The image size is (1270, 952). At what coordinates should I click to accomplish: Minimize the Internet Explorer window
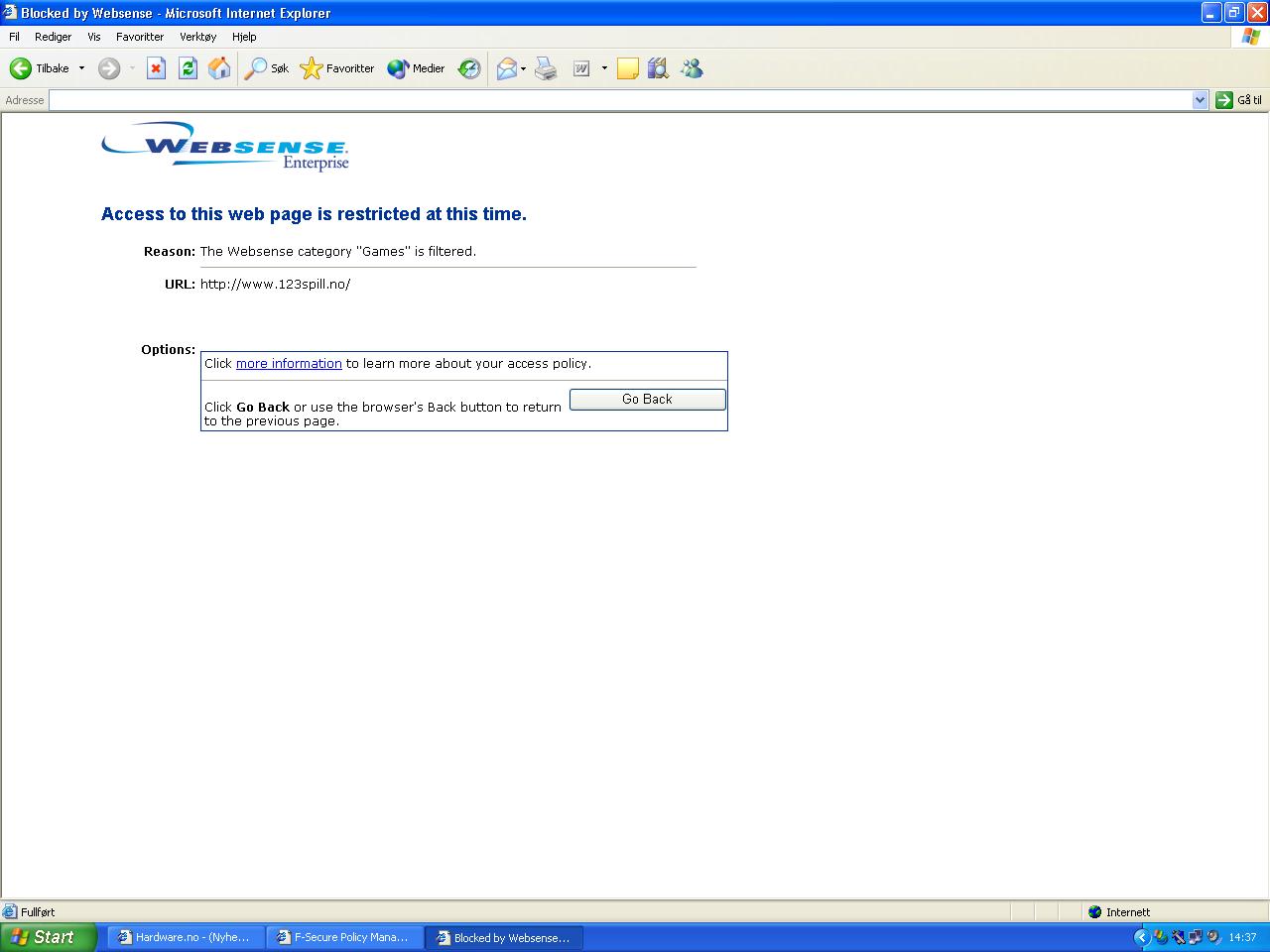pos(1211,13)
